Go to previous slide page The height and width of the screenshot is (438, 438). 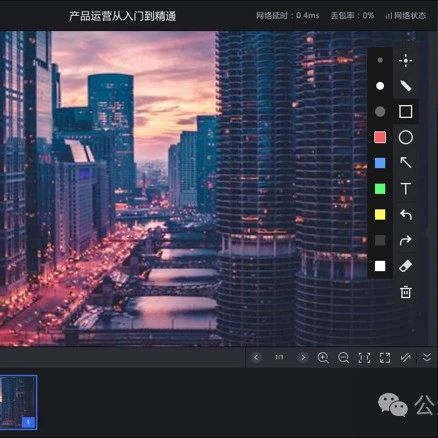(x=256, y=358)
